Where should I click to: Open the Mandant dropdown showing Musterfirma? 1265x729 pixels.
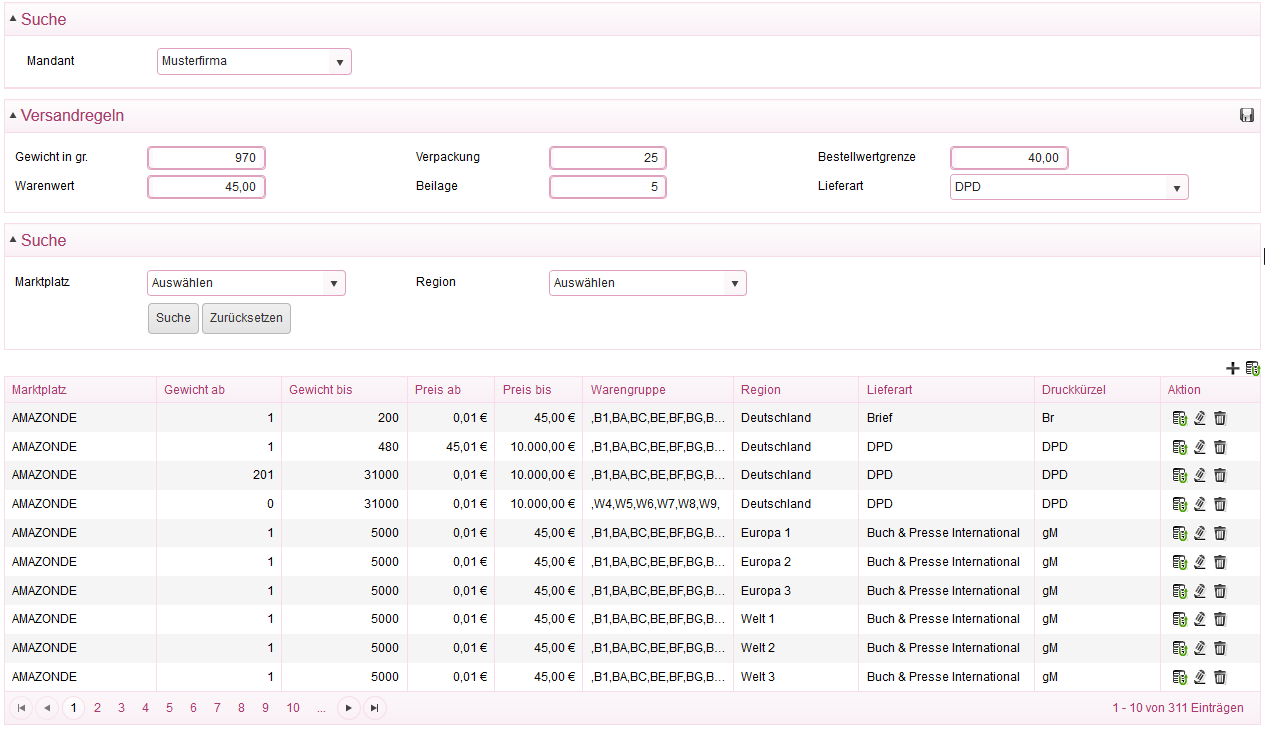[255, 62]
